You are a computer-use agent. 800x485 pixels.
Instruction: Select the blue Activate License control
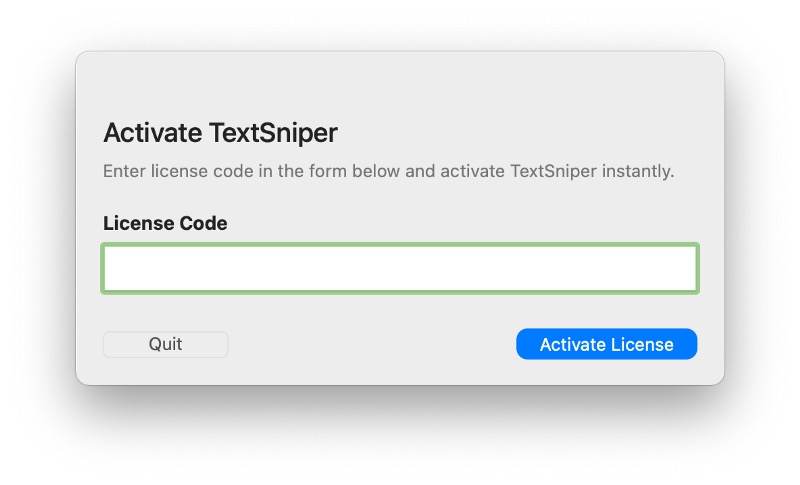607,344
